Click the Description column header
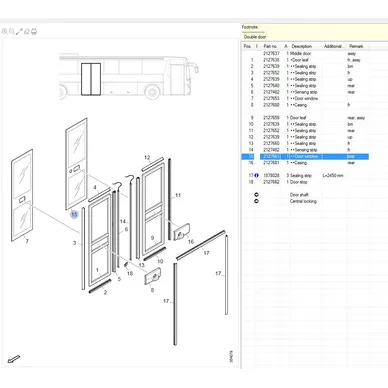This screenshot has width=388, height=388. click(x=302, y=46)
